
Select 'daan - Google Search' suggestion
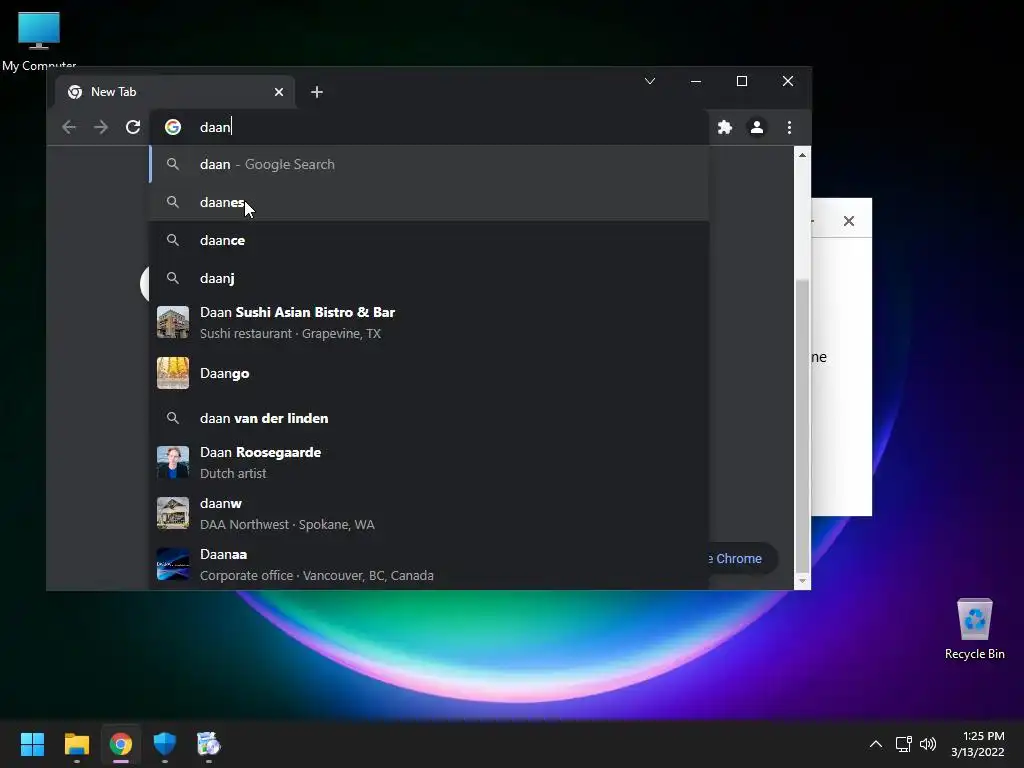(430, 165)
